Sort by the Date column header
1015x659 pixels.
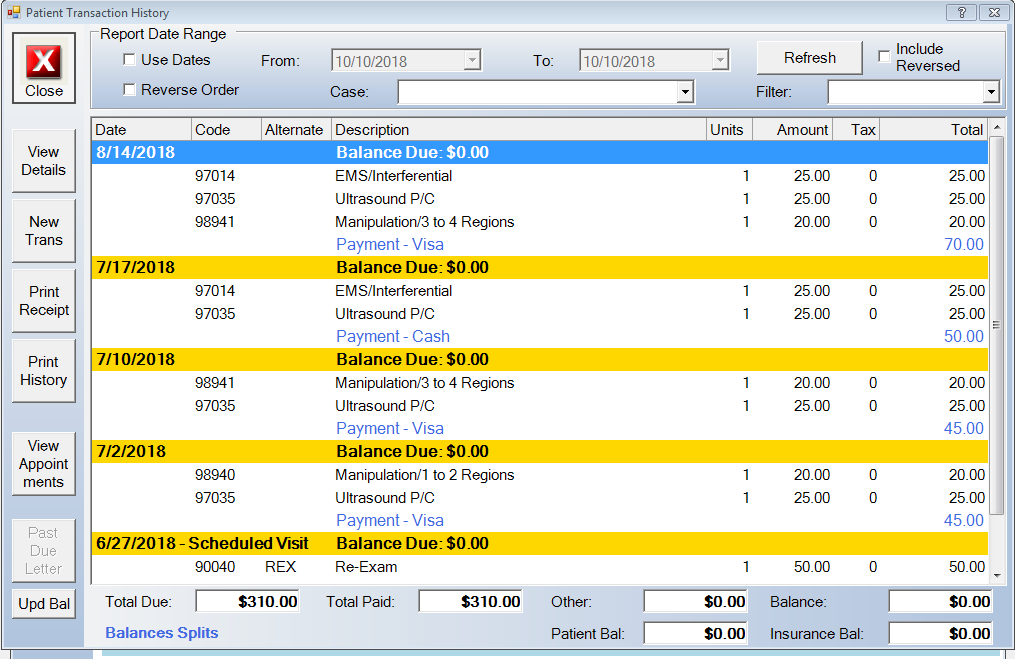pyautogui.click(x=141, y=129)
